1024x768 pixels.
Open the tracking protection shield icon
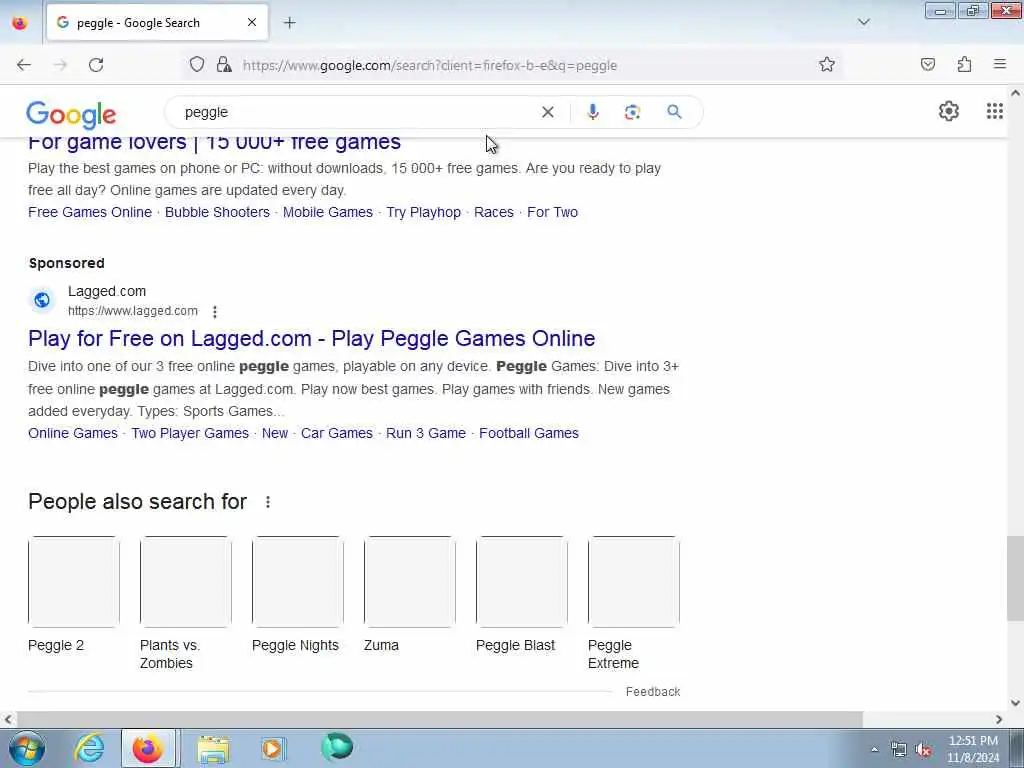pyautogui.click(x=197, y=65)
